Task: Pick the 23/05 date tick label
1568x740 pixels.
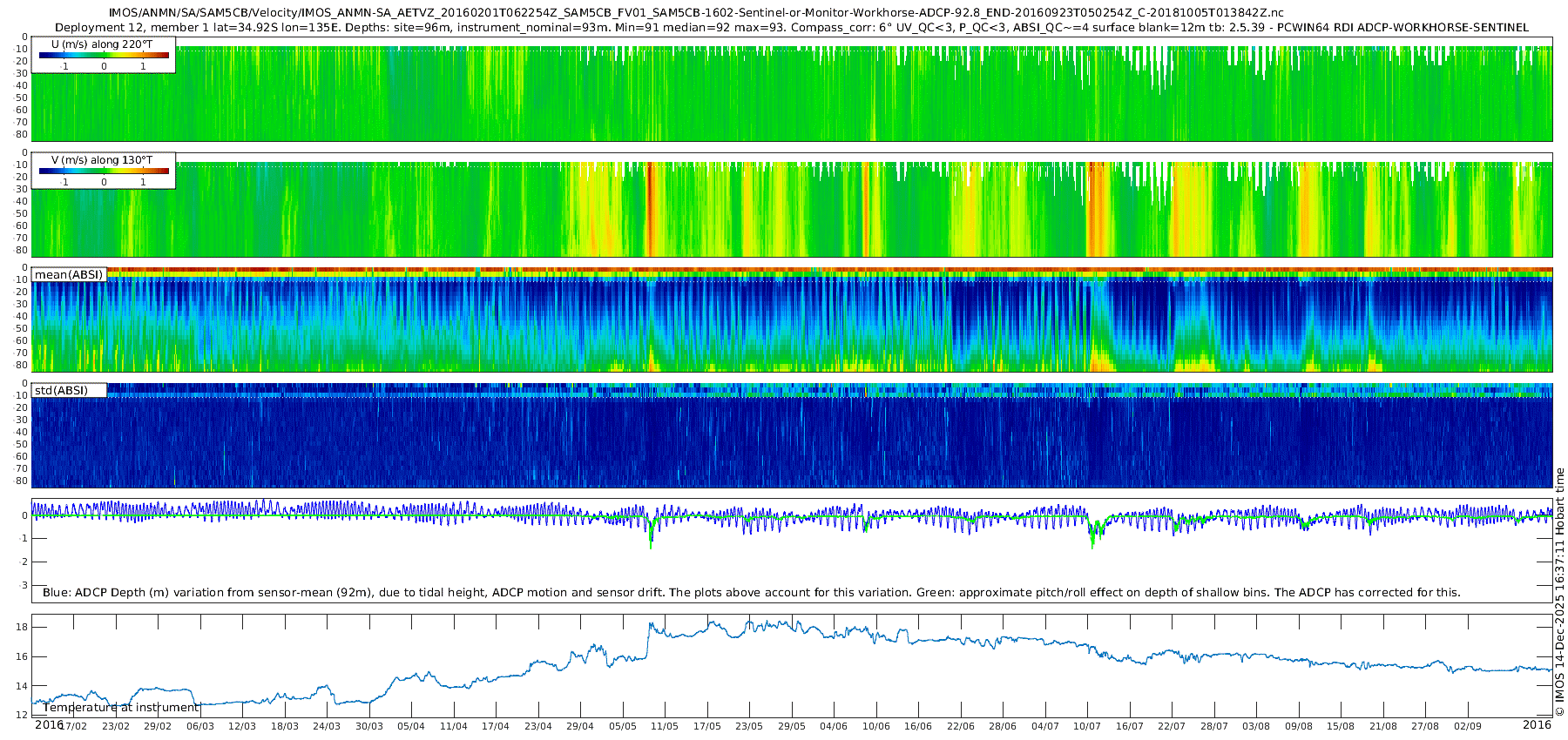Action: click(x=748, y=726)
